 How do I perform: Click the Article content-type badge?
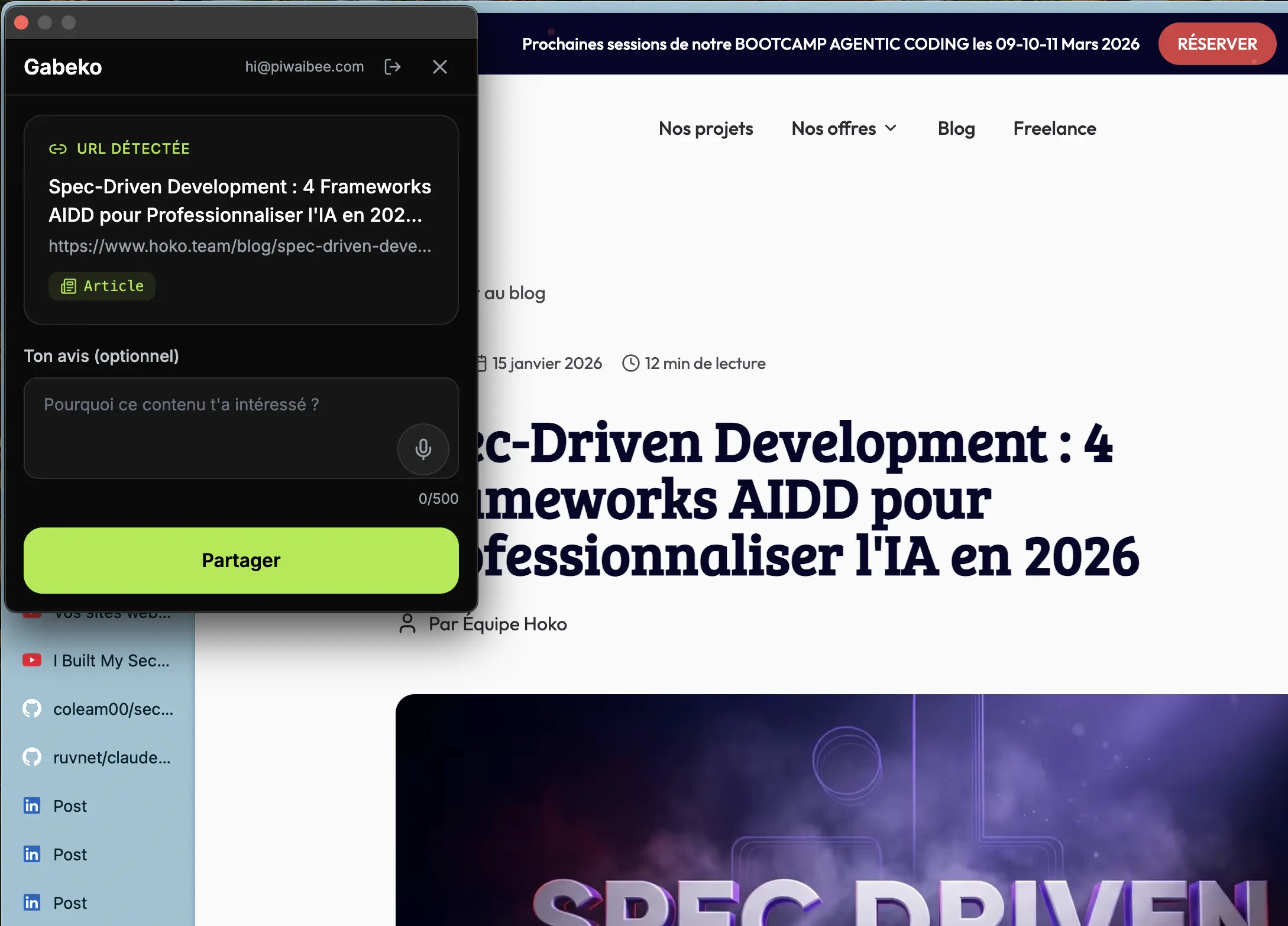click(102, 286)
